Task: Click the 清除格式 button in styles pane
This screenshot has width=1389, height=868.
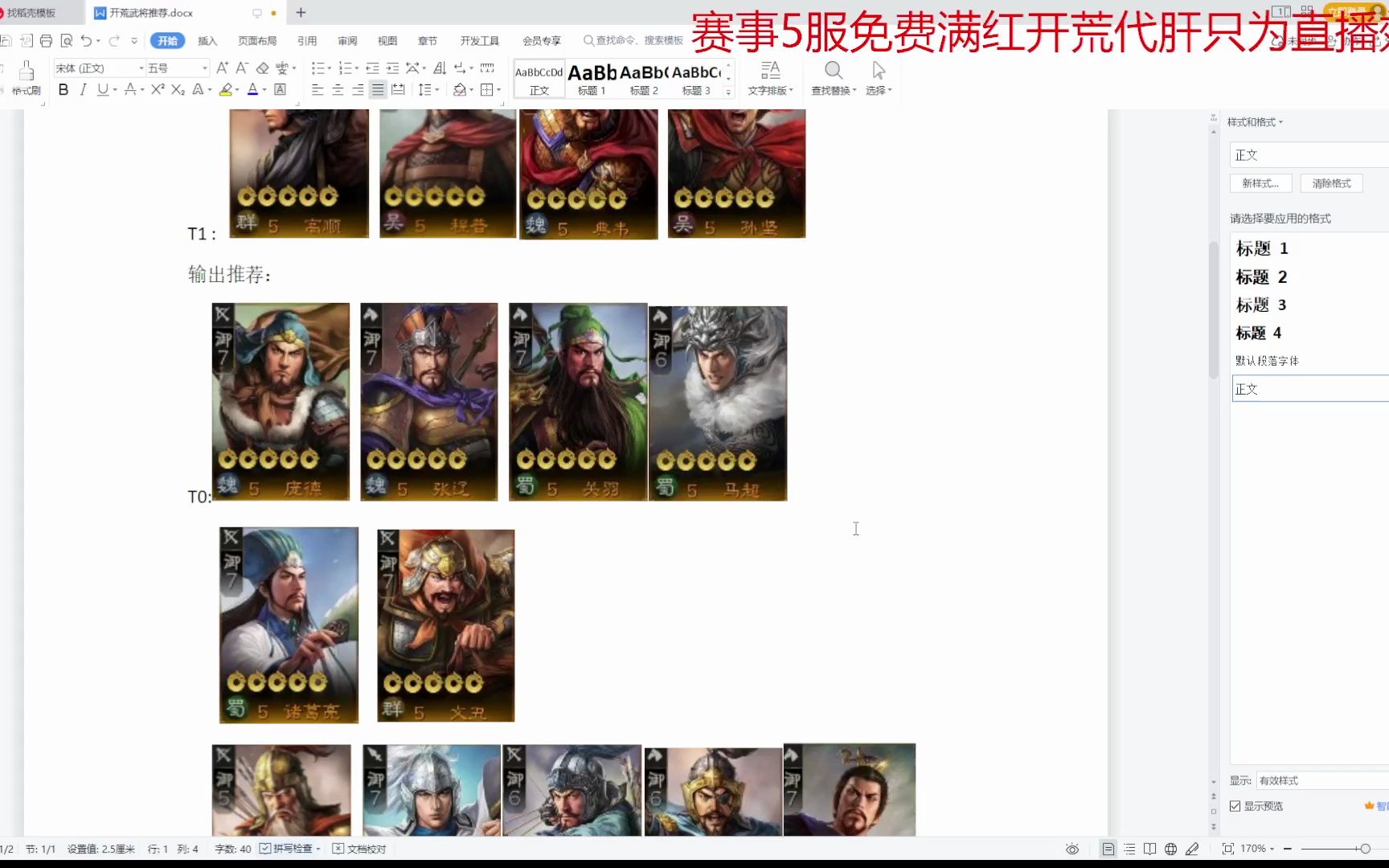Action: tap(1332, 183)
